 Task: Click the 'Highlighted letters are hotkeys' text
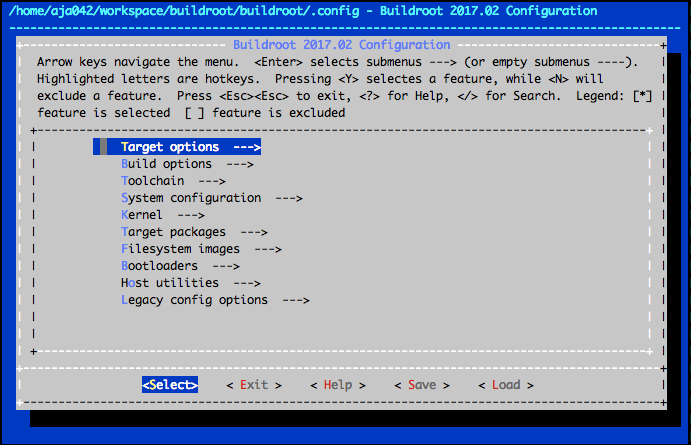(149, 79)
